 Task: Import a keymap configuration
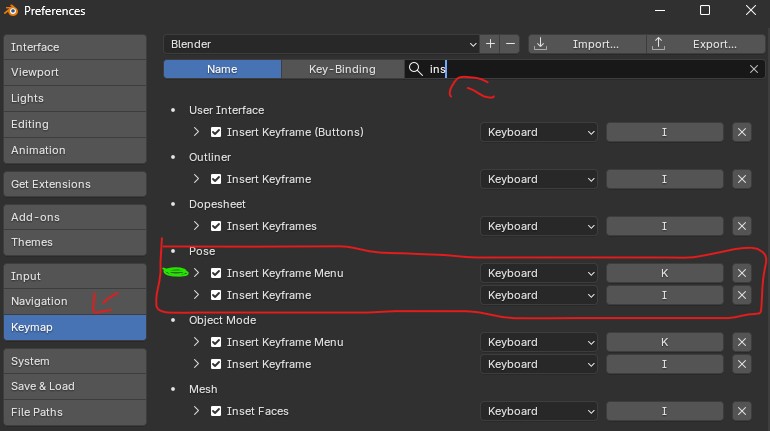(x=587, y=44)
